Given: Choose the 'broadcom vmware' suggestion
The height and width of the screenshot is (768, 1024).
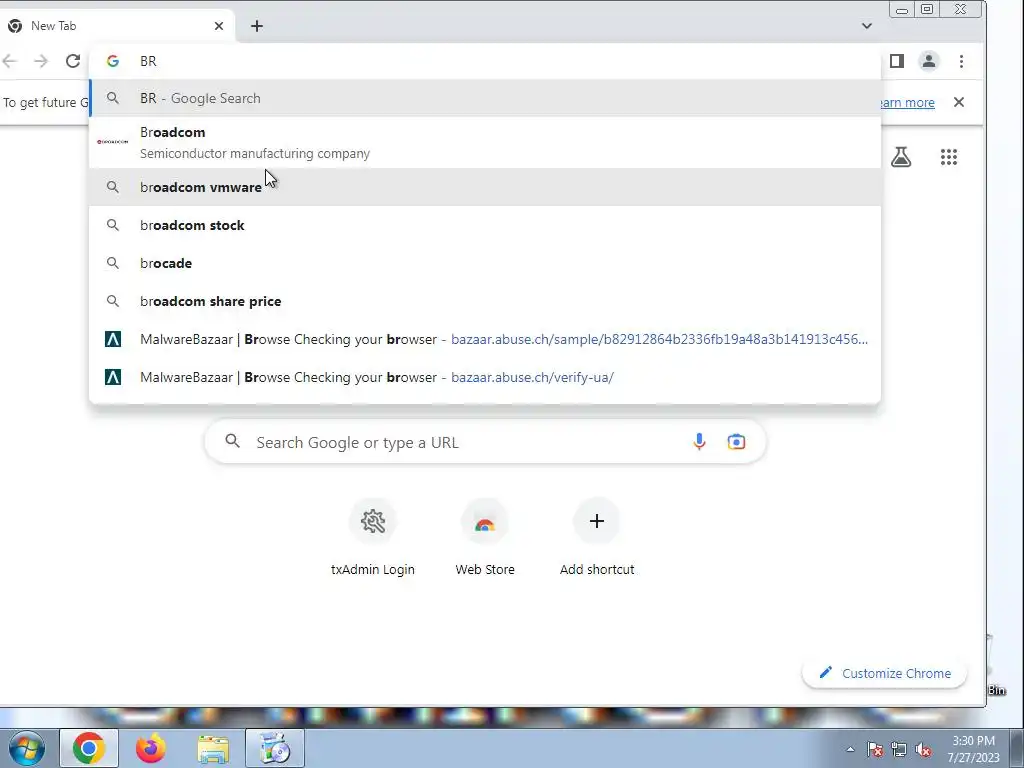Looking at the screenshot, I should click(x=485, y=187).
